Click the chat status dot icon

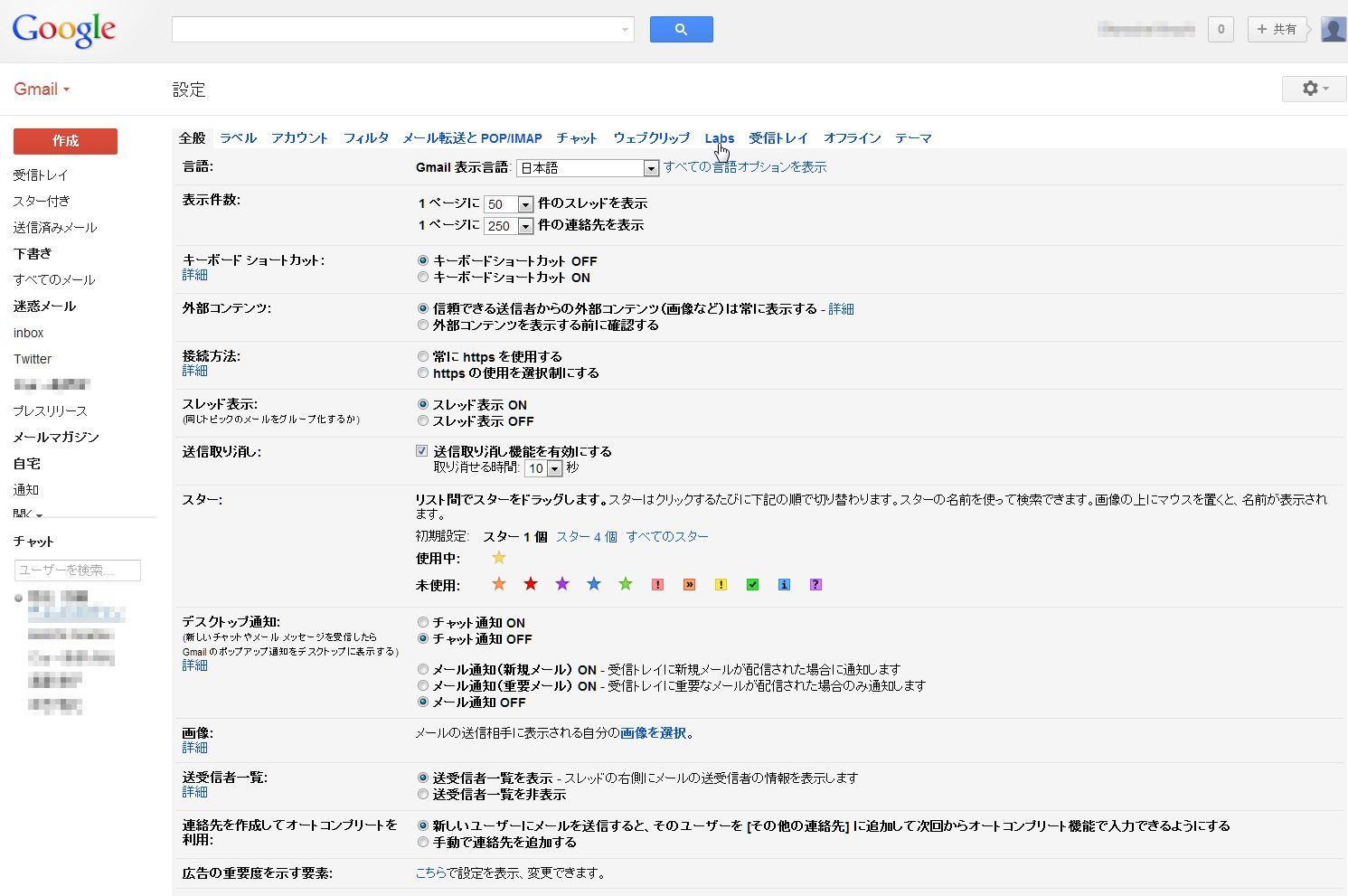pyautogui.click(x=18, y=598)
